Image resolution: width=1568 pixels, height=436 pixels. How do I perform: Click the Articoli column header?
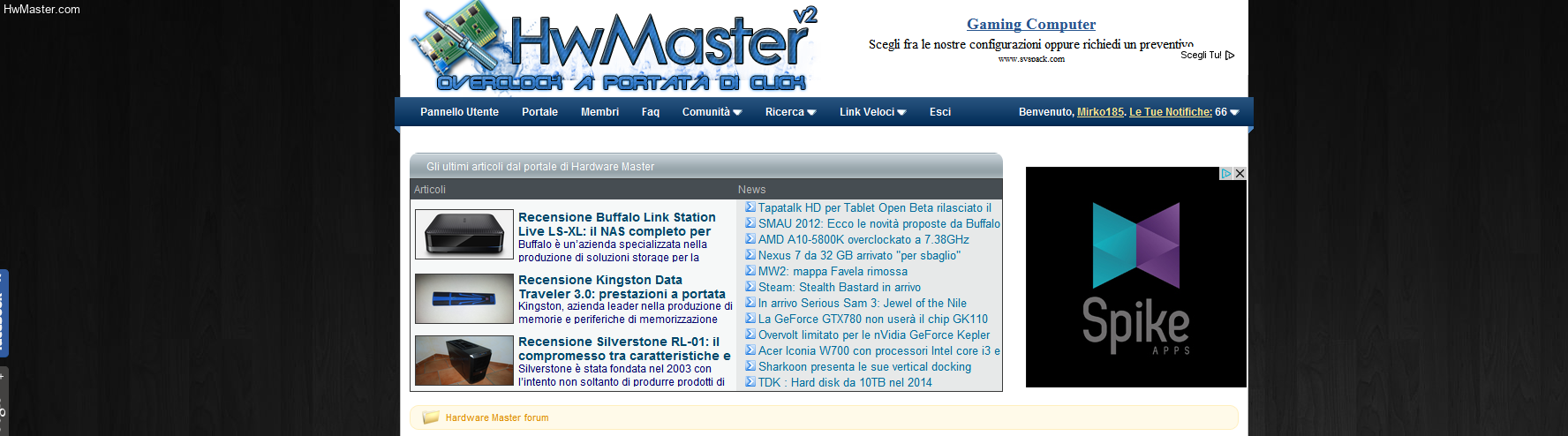[430, 190]
